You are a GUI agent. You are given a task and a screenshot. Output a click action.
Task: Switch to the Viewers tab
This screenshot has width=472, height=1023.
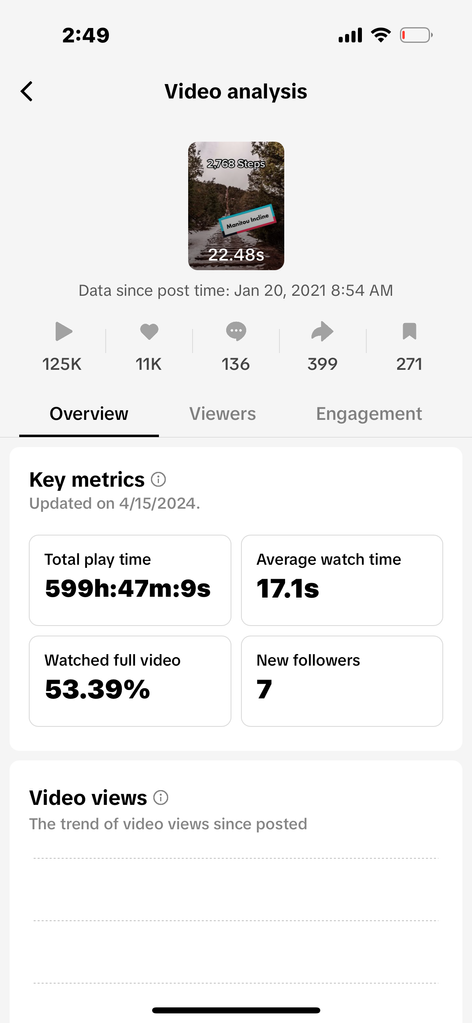point(223,414)
